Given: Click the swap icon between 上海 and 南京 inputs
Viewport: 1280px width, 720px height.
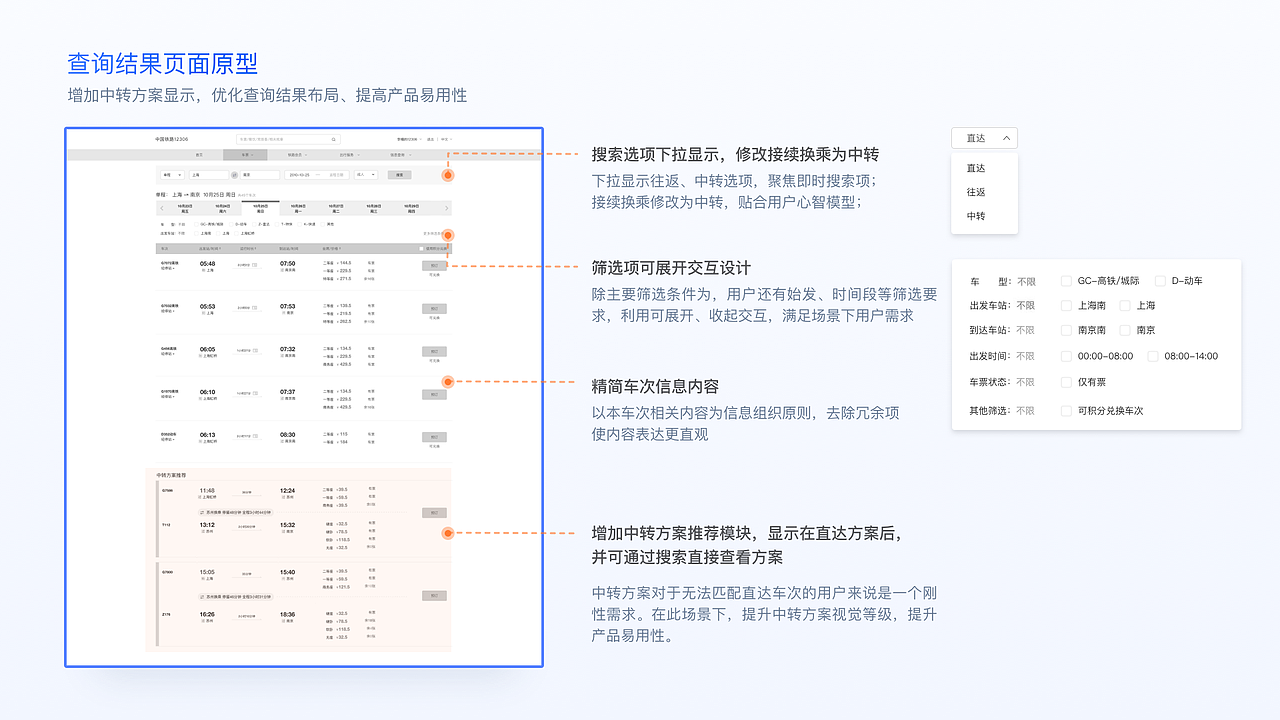Looking at the screenshot, I should click(234, 175).
